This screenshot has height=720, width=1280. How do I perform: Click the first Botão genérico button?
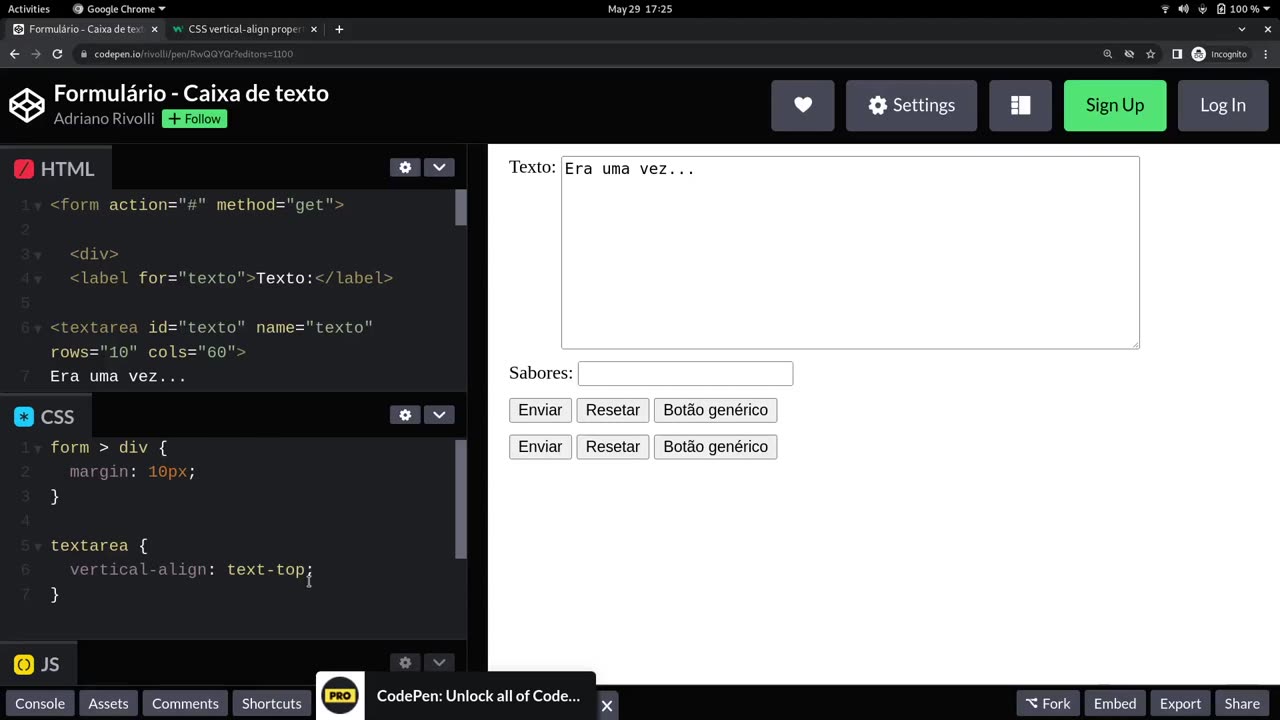pos(715,410)
